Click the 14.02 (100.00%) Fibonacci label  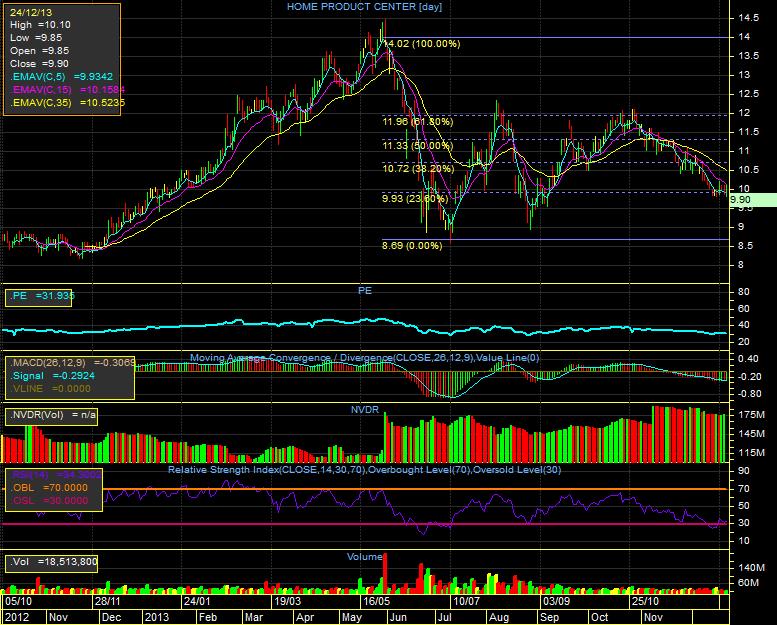[x=422, y=44]
